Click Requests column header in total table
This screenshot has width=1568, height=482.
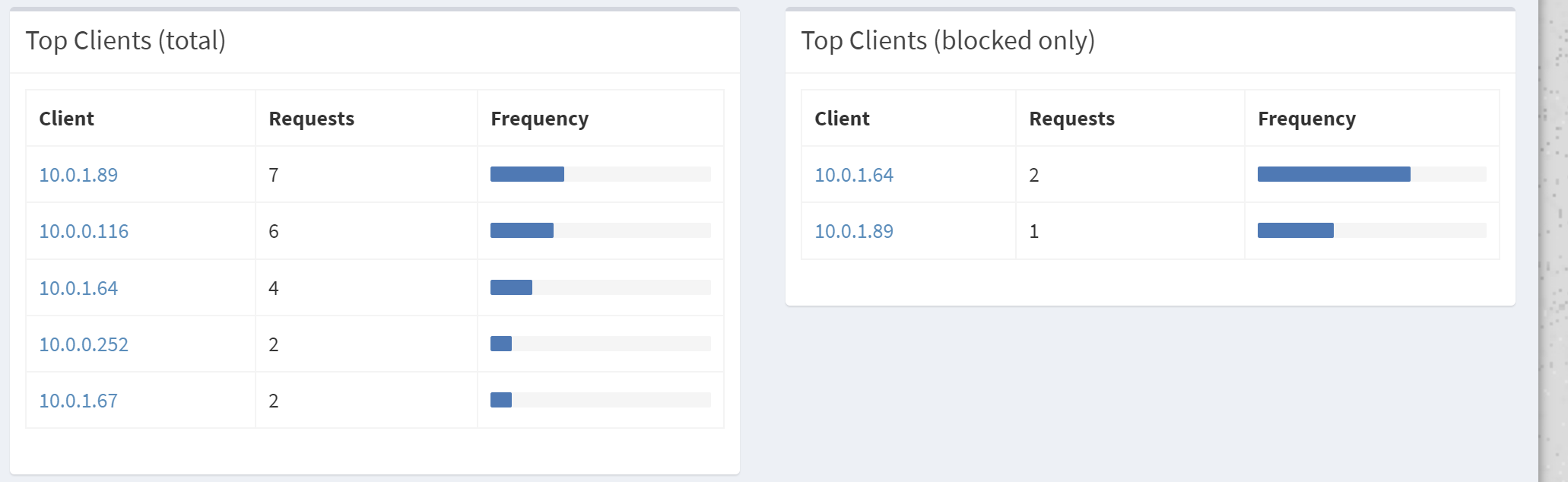click(x=312, y=119)
